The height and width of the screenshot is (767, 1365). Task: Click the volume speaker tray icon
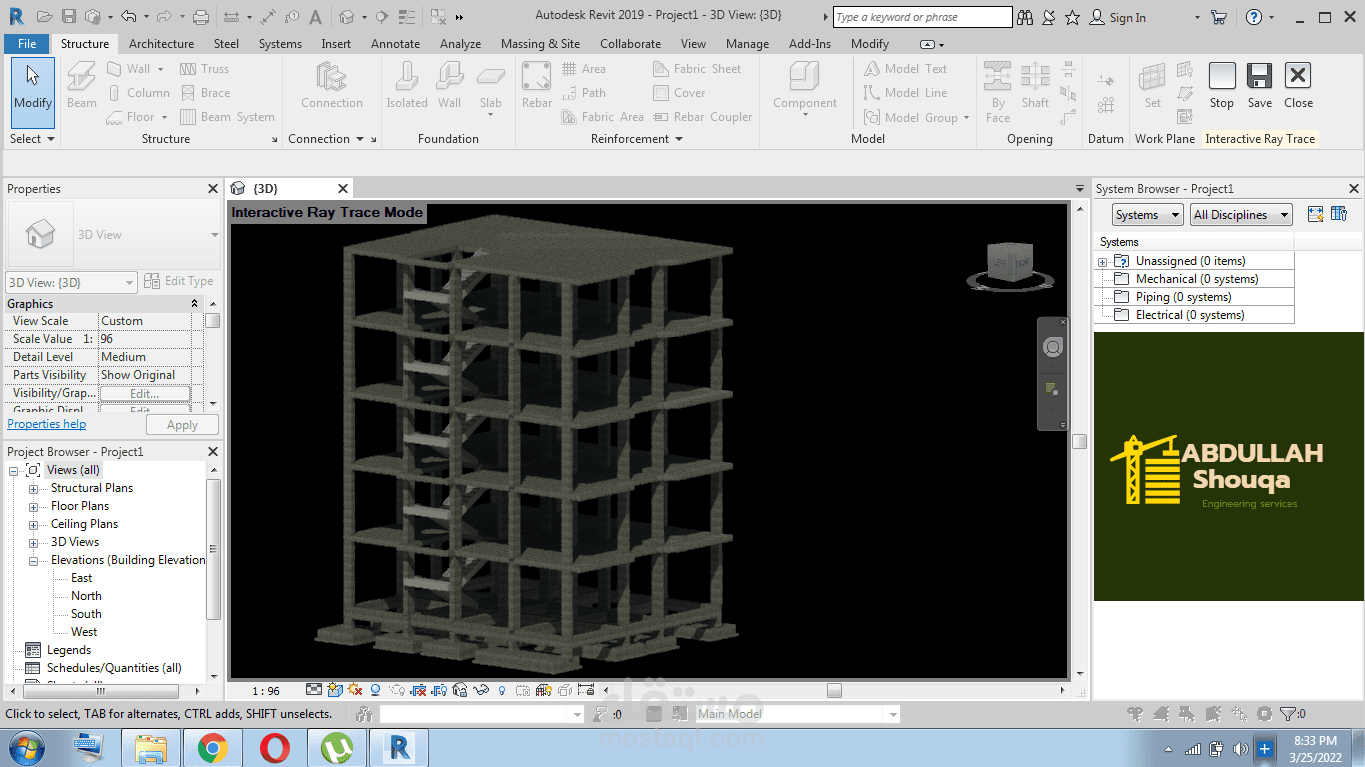coord(1241,749)
